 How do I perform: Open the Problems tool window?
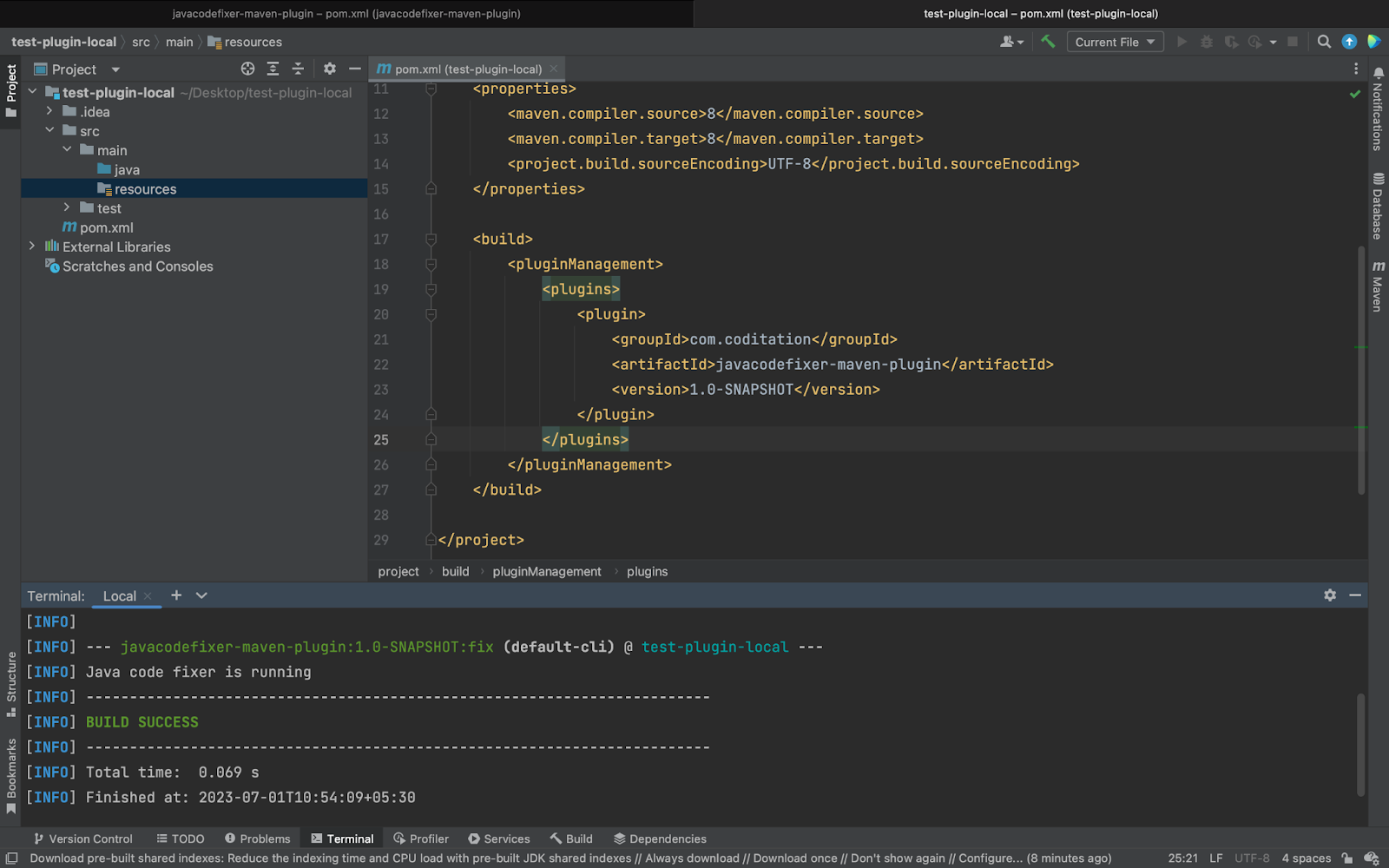(258, 838)
